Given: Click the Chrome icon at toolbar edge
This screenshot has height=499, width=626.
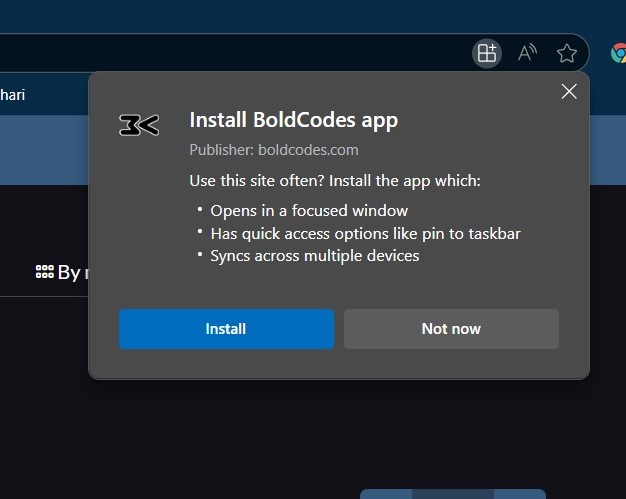Looking at the screenshot, I should 617,53.
